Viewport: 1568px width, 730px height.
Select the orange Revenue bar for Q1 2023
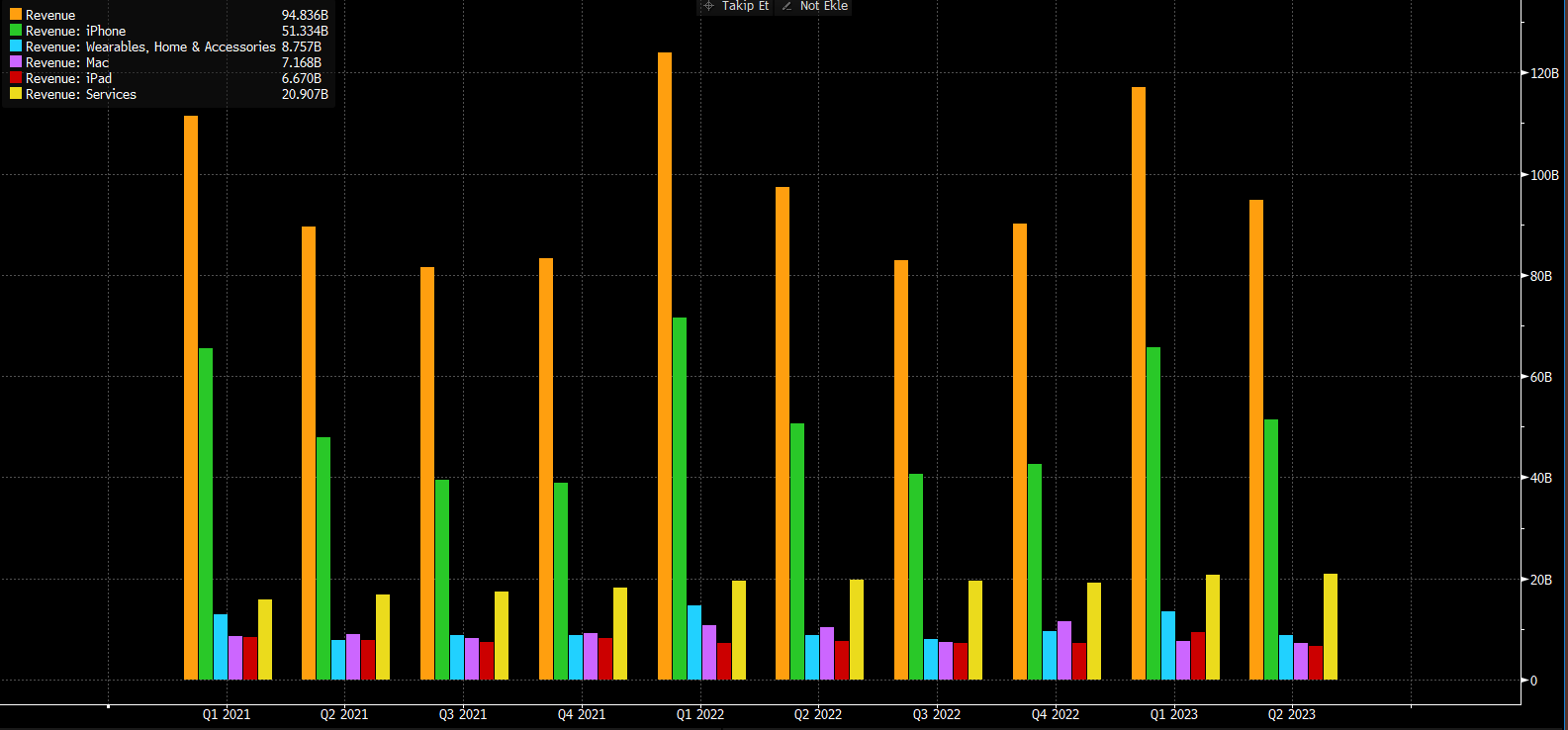point(1139,383)
